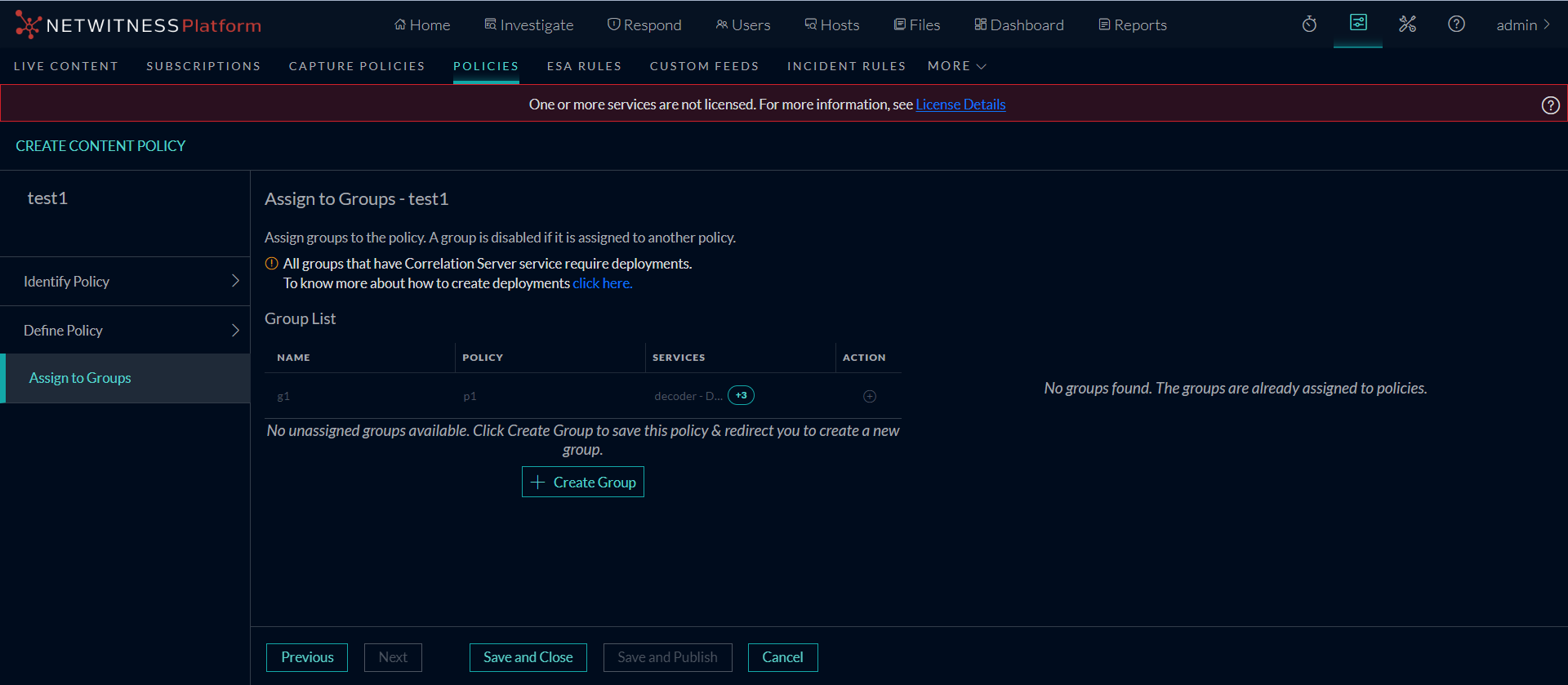Viewport: 1568px width, 685px height.
Task: Open the admin user menu
Action: (x=1522, y=25)
